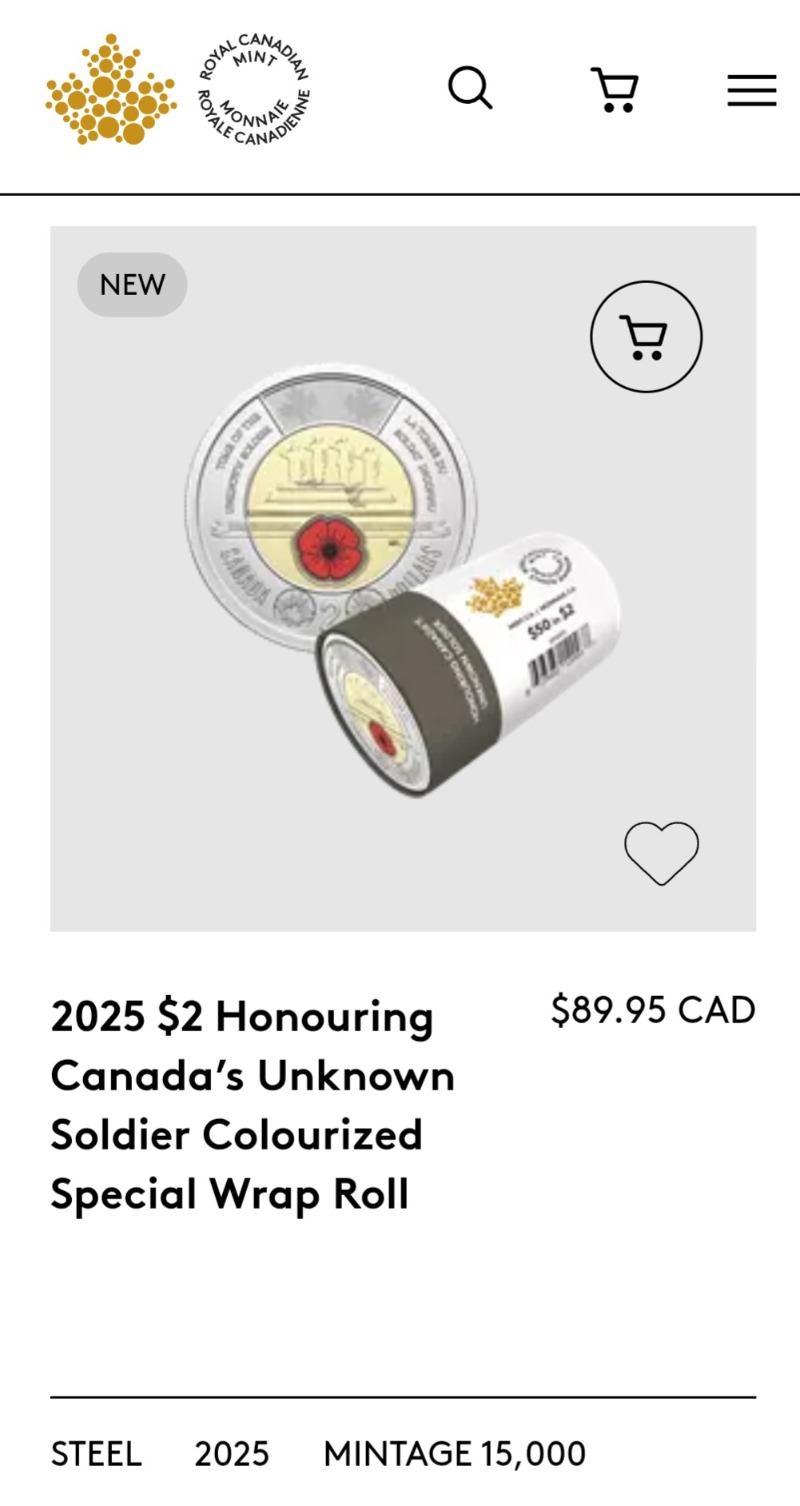This screenshot has height=1506, width=800.
Task: Click the NEW badge on product card
Action: tap(132, 285)
